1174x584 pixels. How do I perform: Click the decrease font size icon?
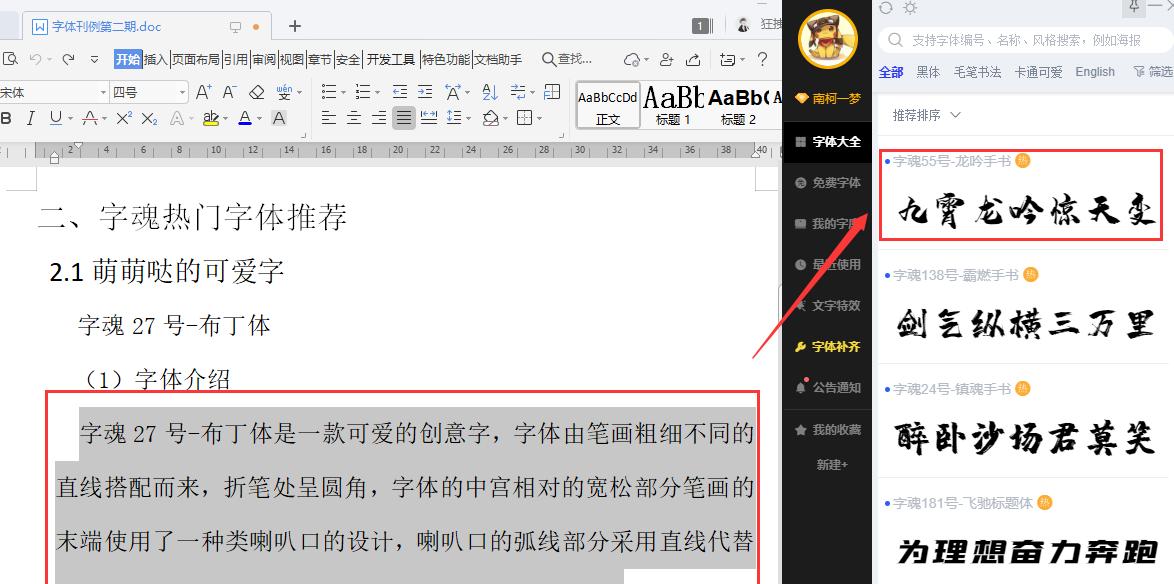(230, 93)
